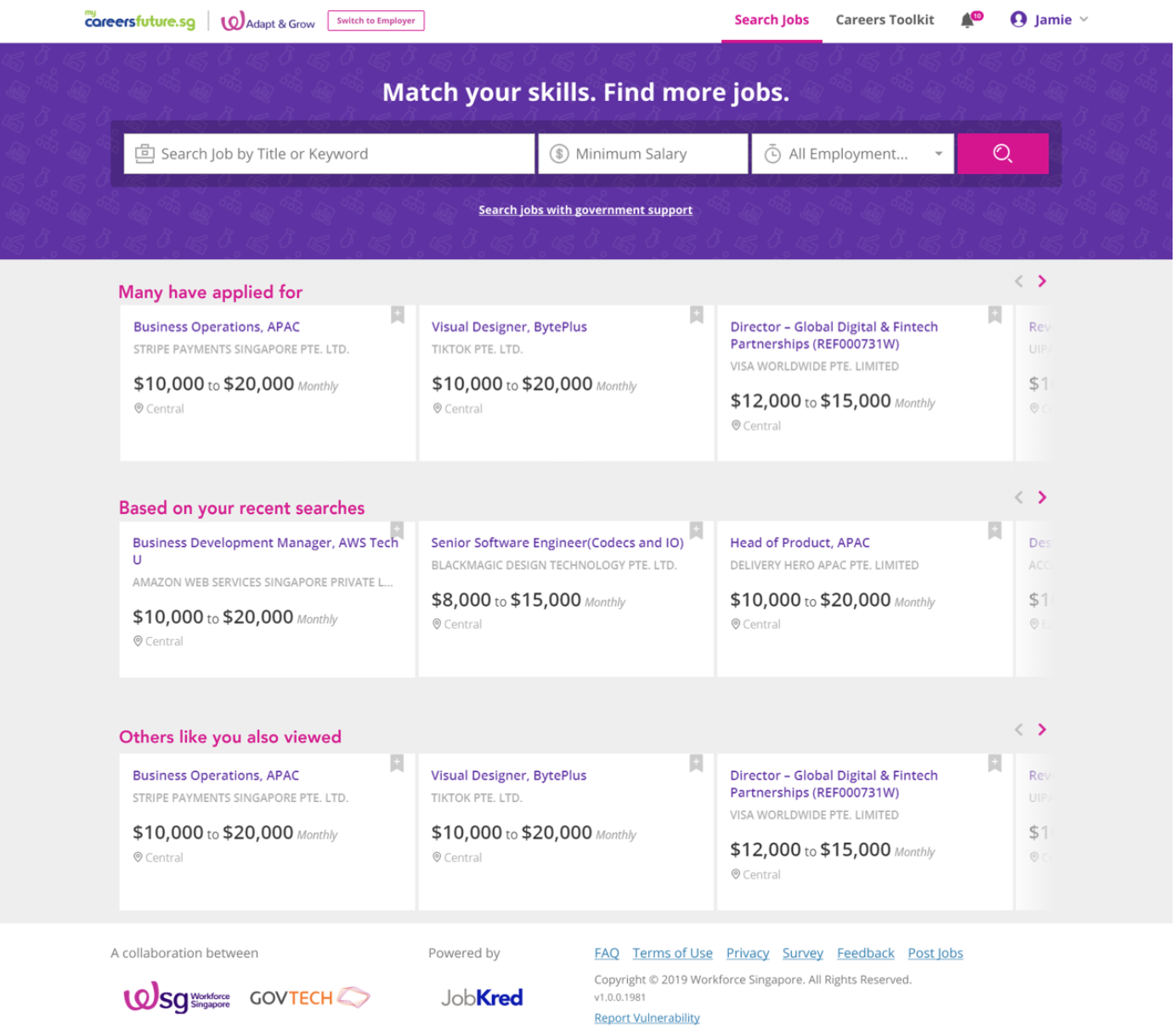Bookmark the Senior Software Engineer(Codecs and IO) job
The height and width of the screenshot is (1033, 1176).
click(698, 531)
